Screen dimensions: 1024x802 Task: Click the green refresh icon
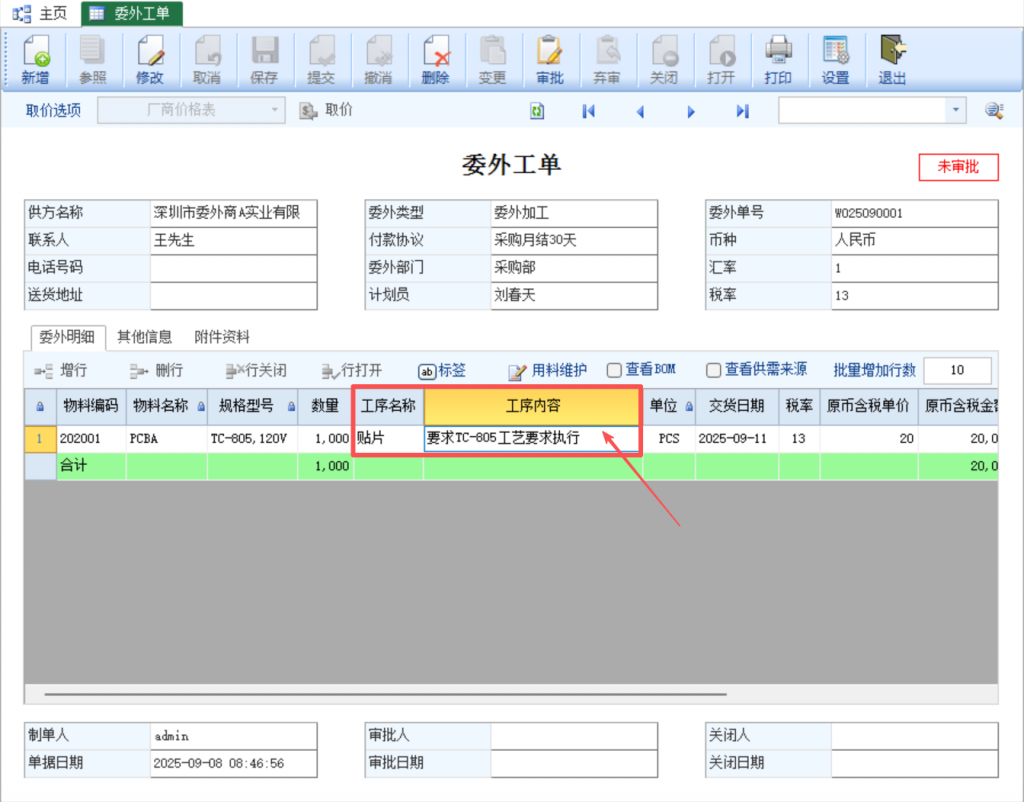click(537, 111)
